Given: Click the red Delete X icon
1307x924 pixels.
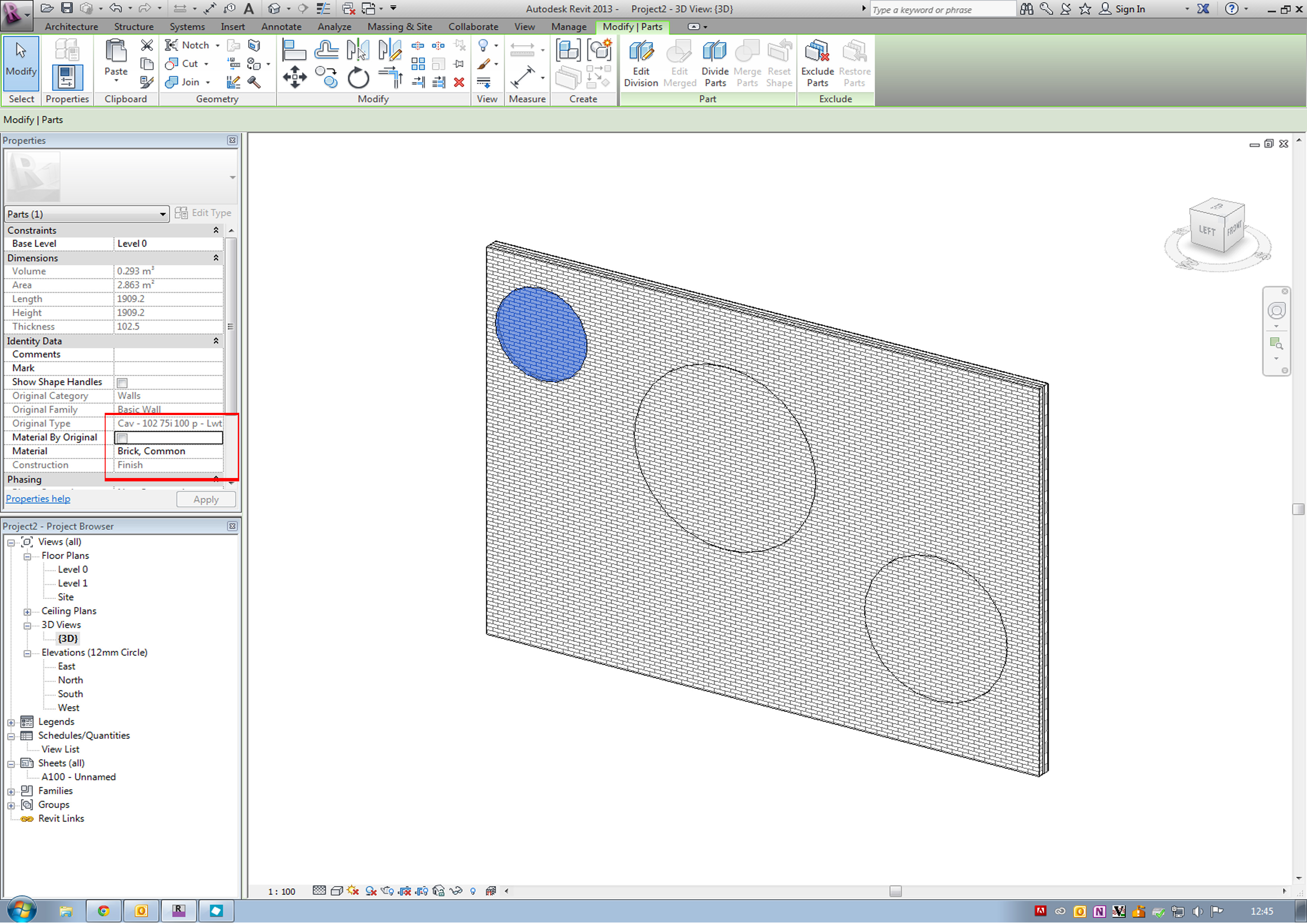Looking at the screenshot, I should [459, 83].
